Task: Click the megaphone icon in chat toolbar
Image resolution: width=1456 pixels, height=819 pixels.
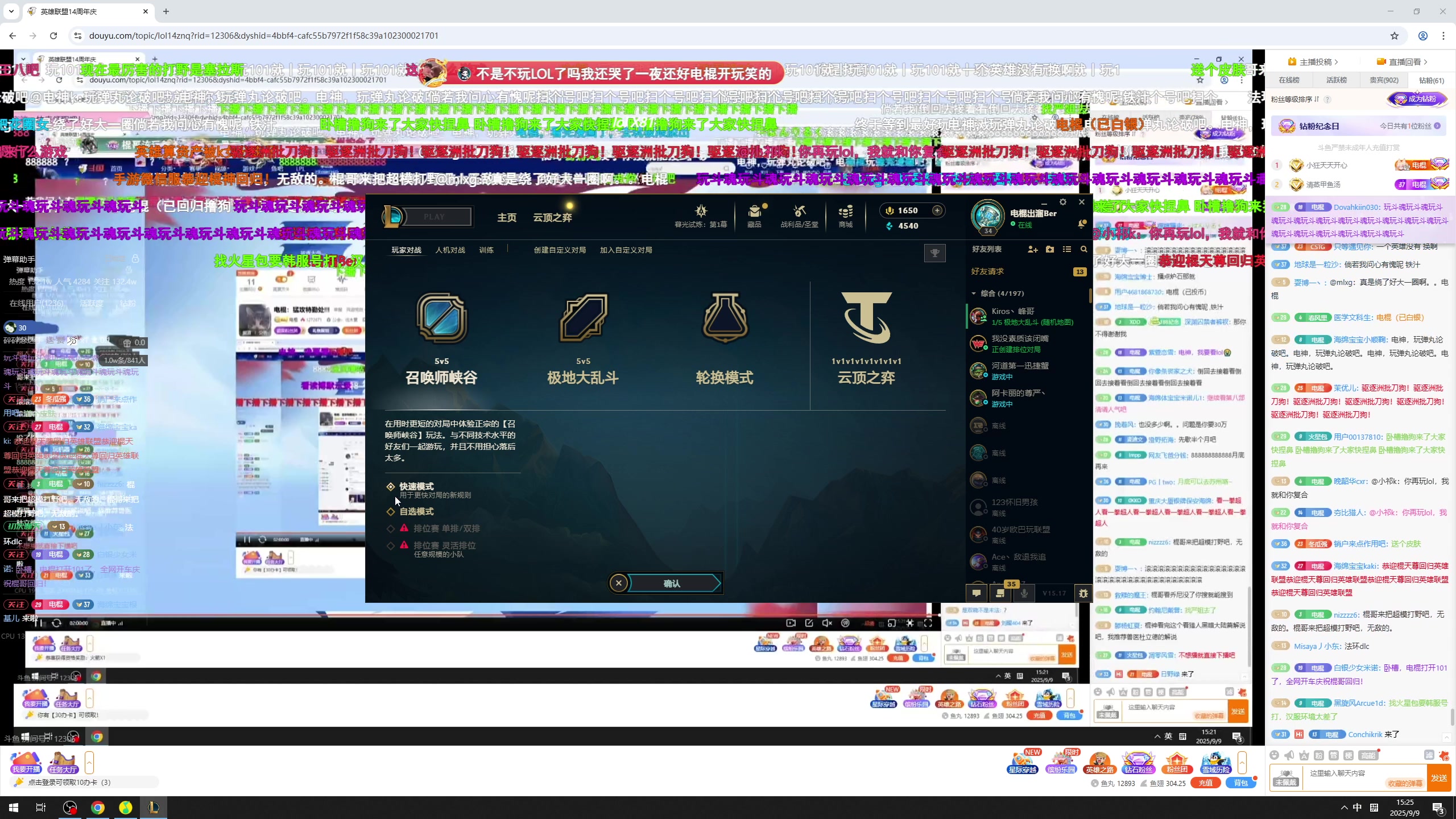Action: tap(1289, 755)
